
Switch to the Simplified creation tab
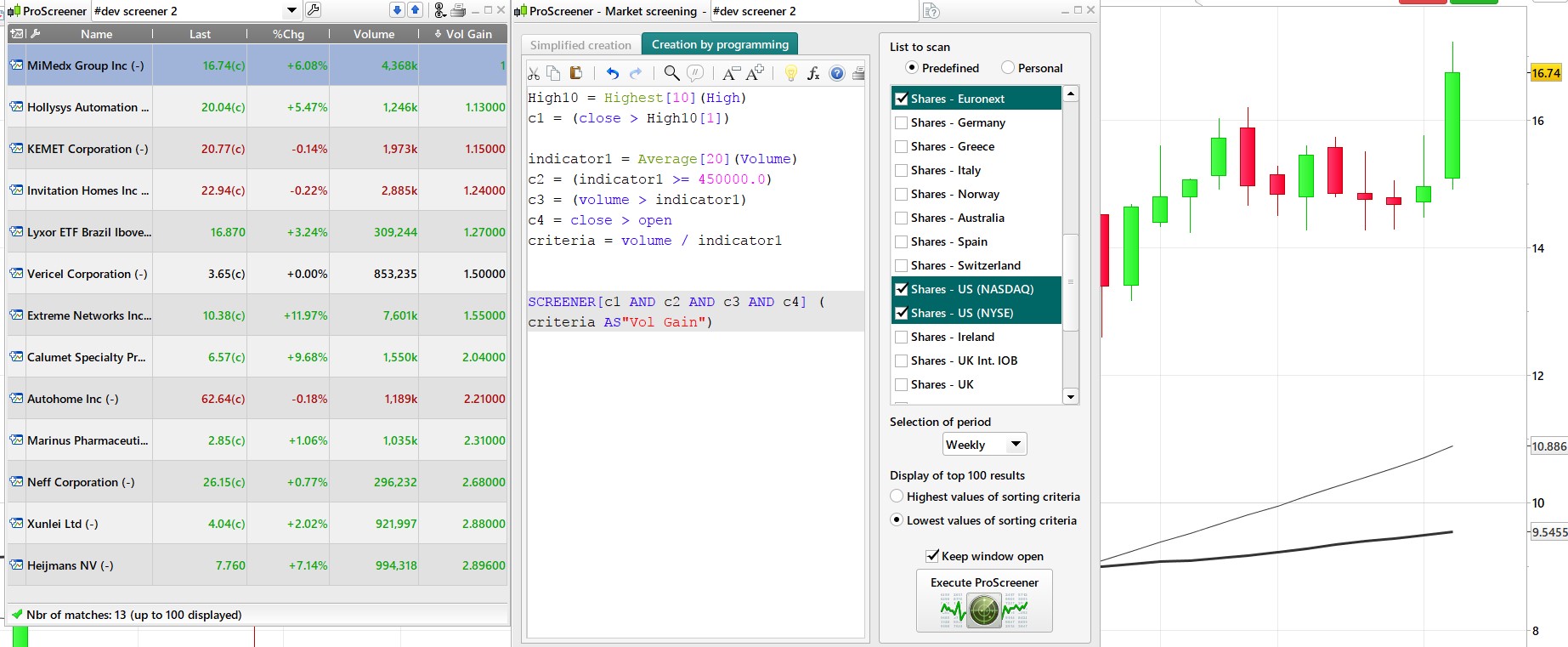580,45
